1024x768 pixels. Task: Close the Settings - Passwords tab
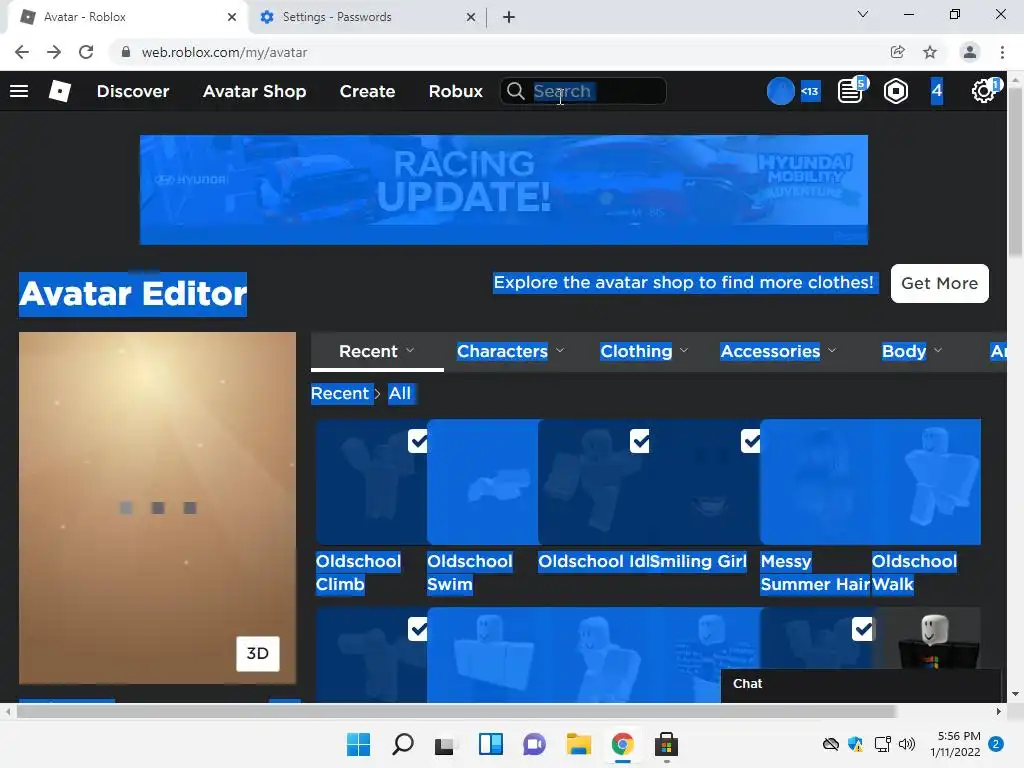point(470,17)
